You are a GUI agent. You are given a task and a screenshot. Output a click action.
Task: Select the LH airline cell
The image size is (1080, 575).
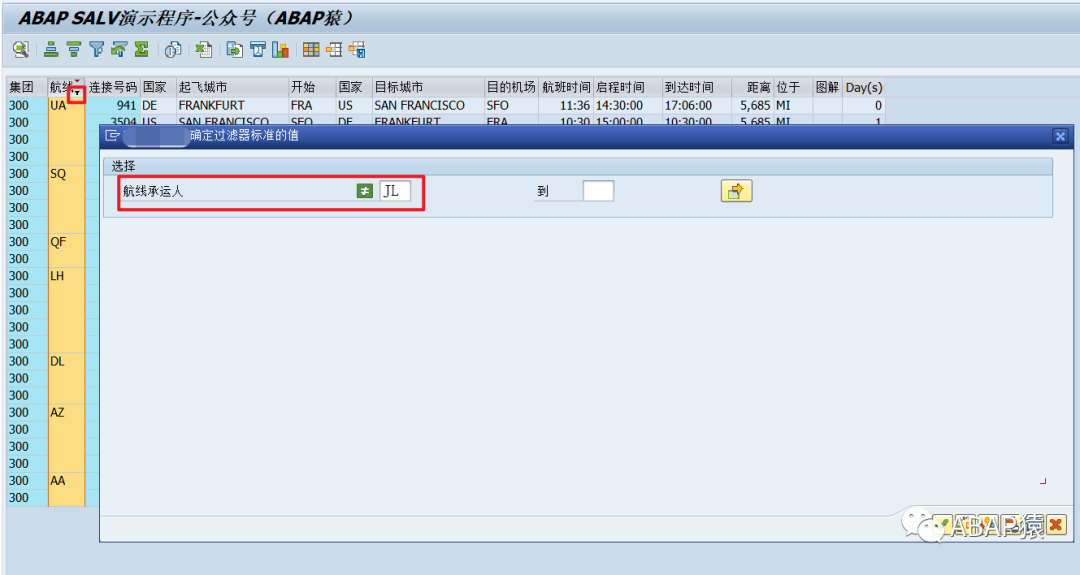pos(66,276)
